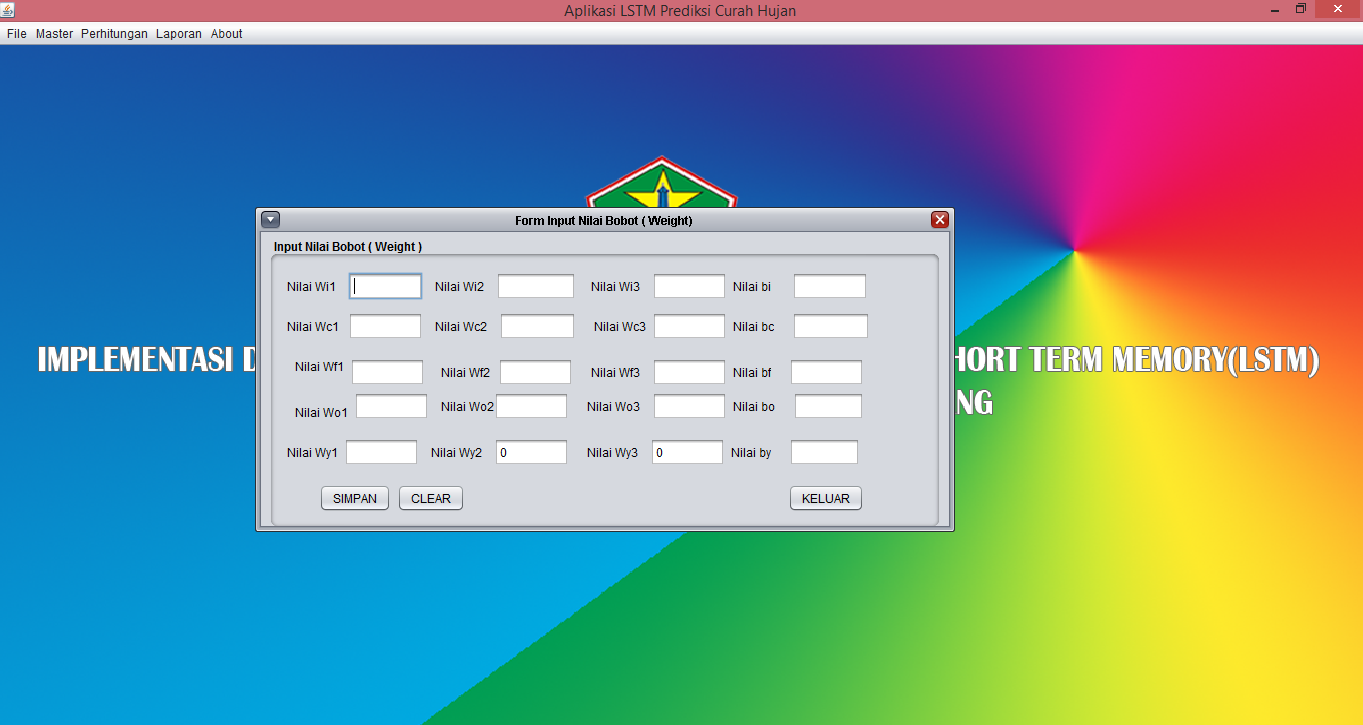The width and height of the screenshot is (1363, 725).
Task: Click inside the Nilai by input field
Action: click(824, 451)
